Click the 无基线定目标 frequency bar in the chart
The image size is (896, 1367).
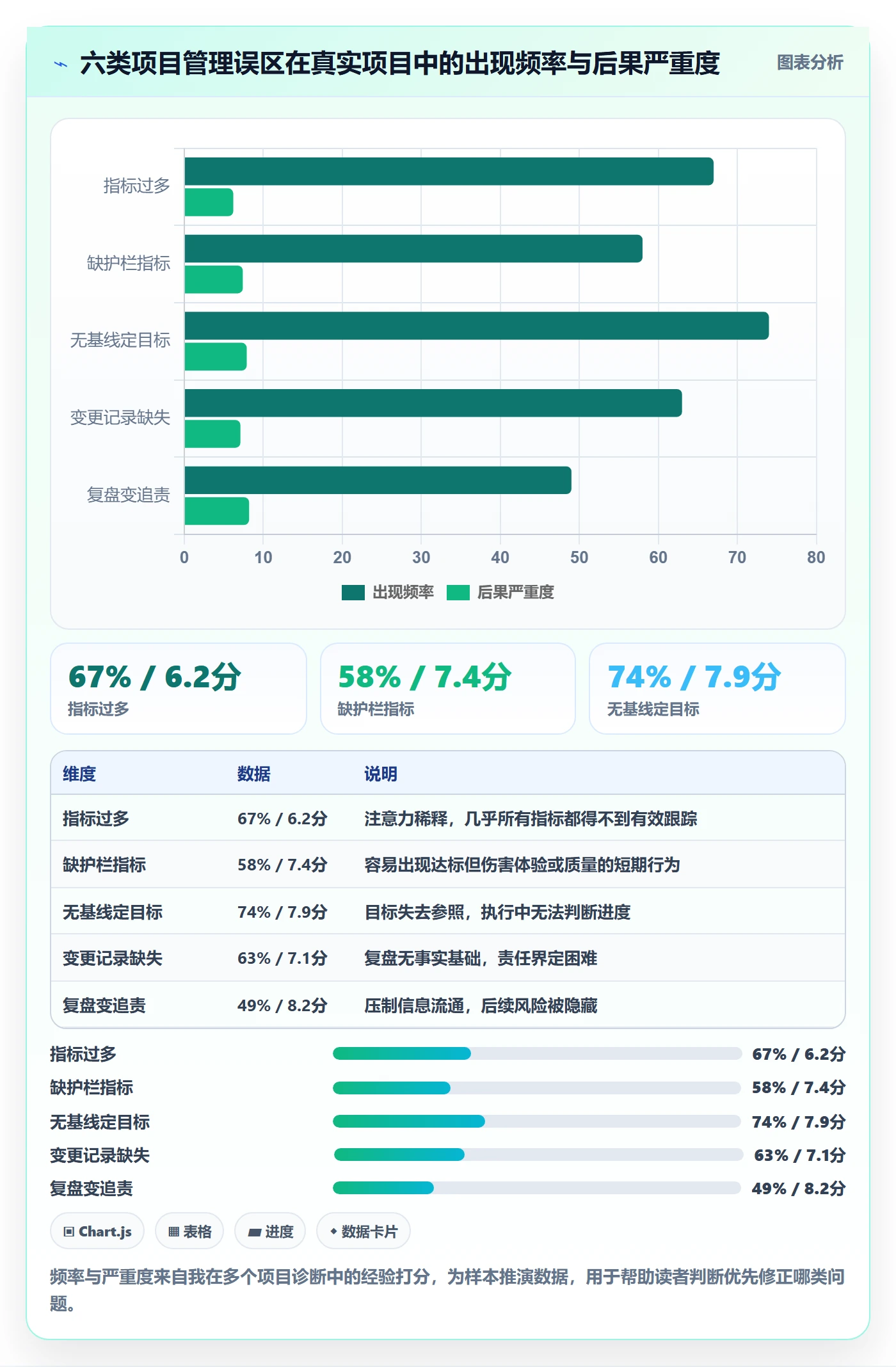(x=476, y=326)
